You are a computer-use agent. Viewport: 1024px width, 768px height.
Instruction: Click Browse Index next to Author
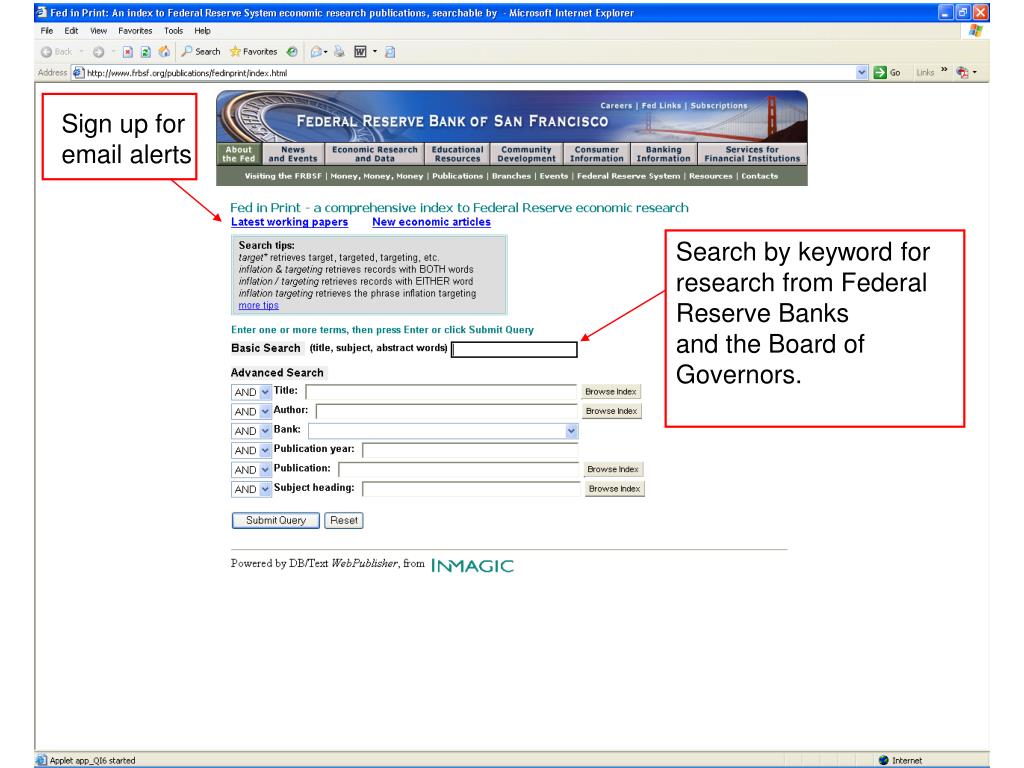[x=611, y=411]
